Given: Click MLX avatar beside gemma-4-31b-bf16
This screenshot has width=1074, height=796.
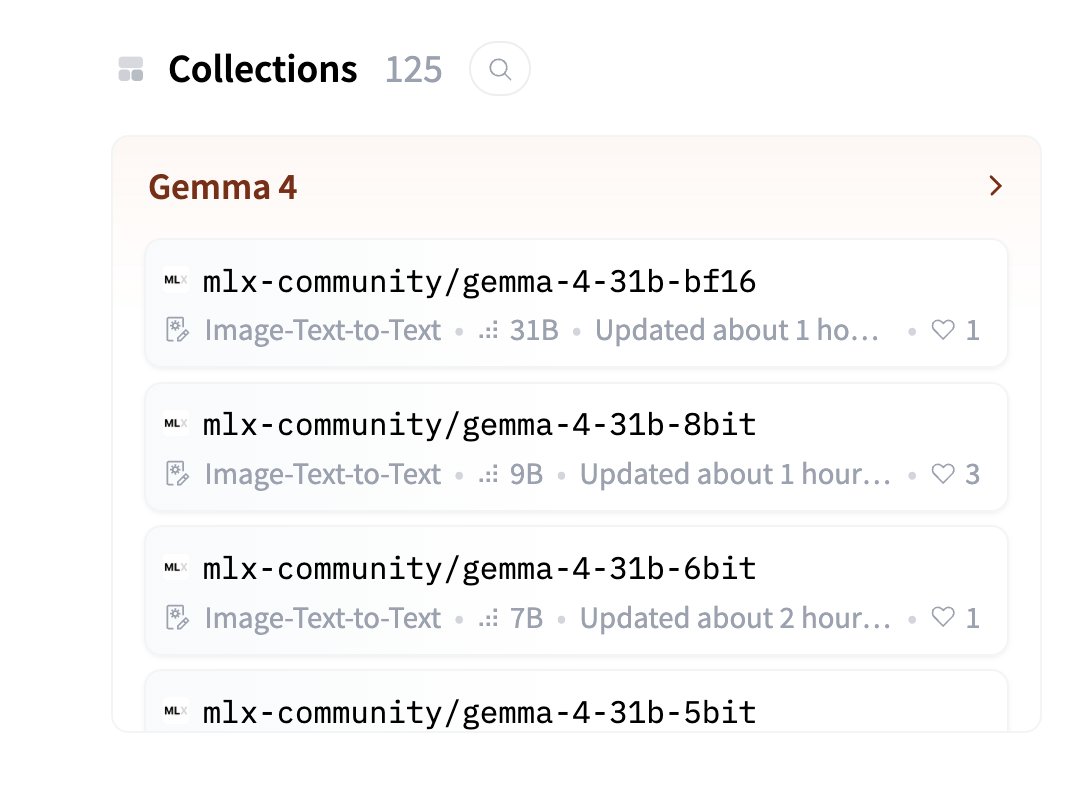Looking at the screenshot, I should tap(176, 282).
